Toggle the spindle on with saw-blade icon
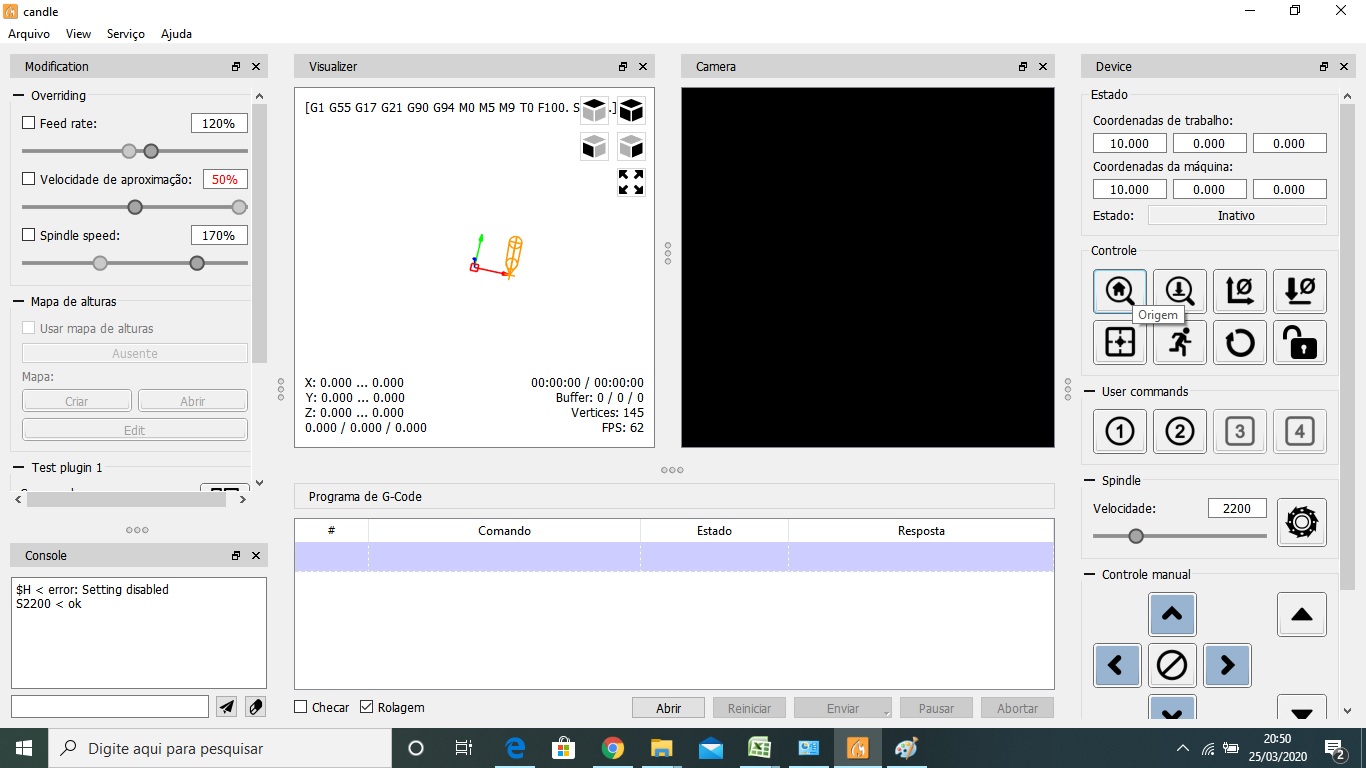This screenshot has width=1366, height=768. coord(1301,522)
